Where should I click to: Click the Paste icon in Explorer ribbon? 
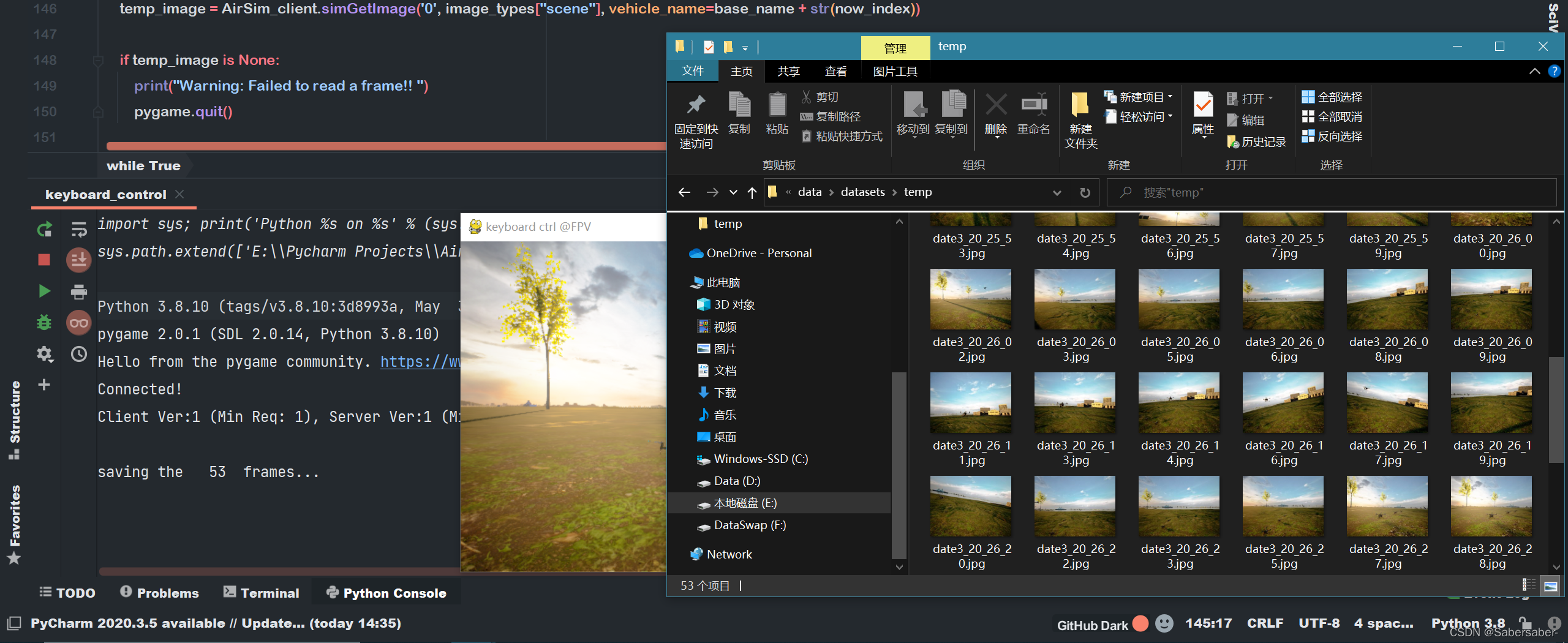(x=777, y=113)
